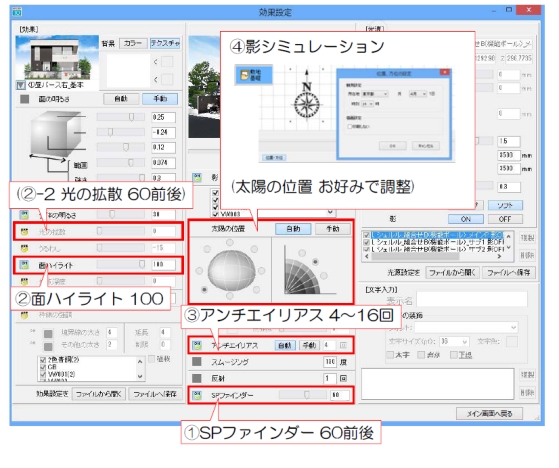
Task: Toggle the 面ハイライト effect icon
Action: click(24, 265)
